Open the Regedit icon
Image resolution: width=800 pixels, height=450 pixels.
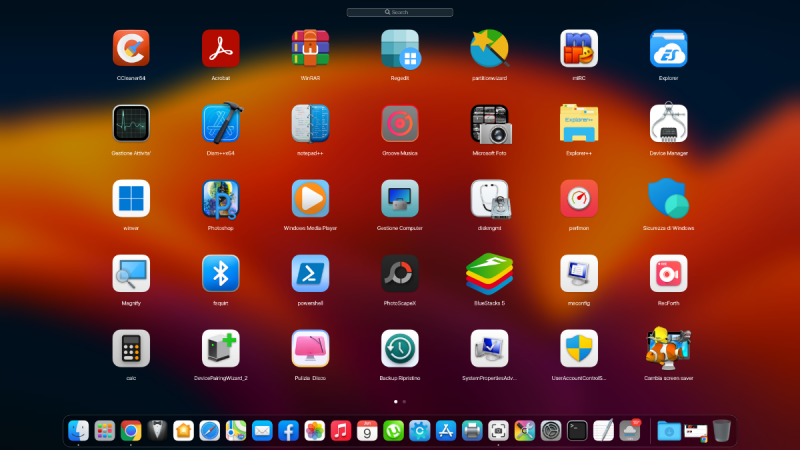click(x=400, y=48)
